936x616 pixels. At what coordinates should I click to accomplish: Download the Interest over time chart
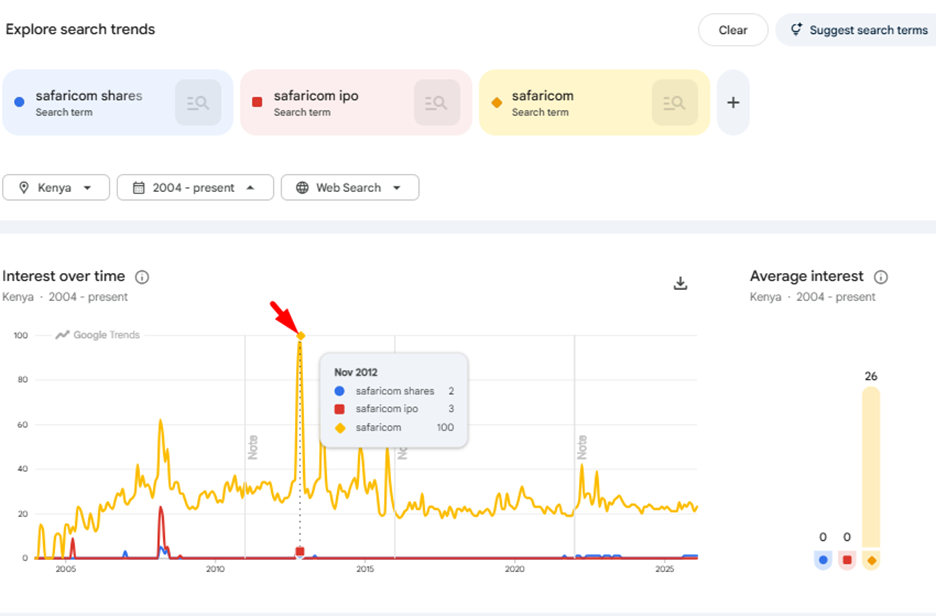point(680,283)
